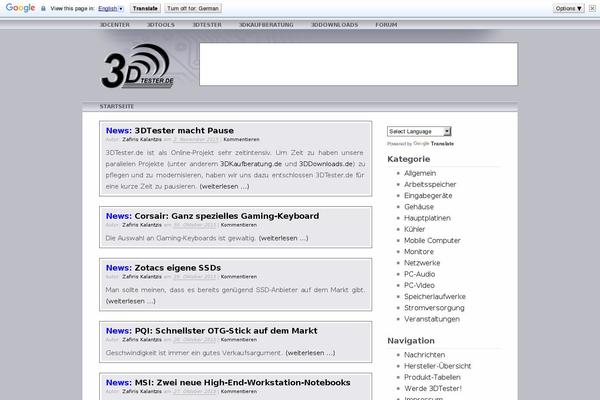Click the Translate button
The image size is (600, 400).
tap(145, 8)
